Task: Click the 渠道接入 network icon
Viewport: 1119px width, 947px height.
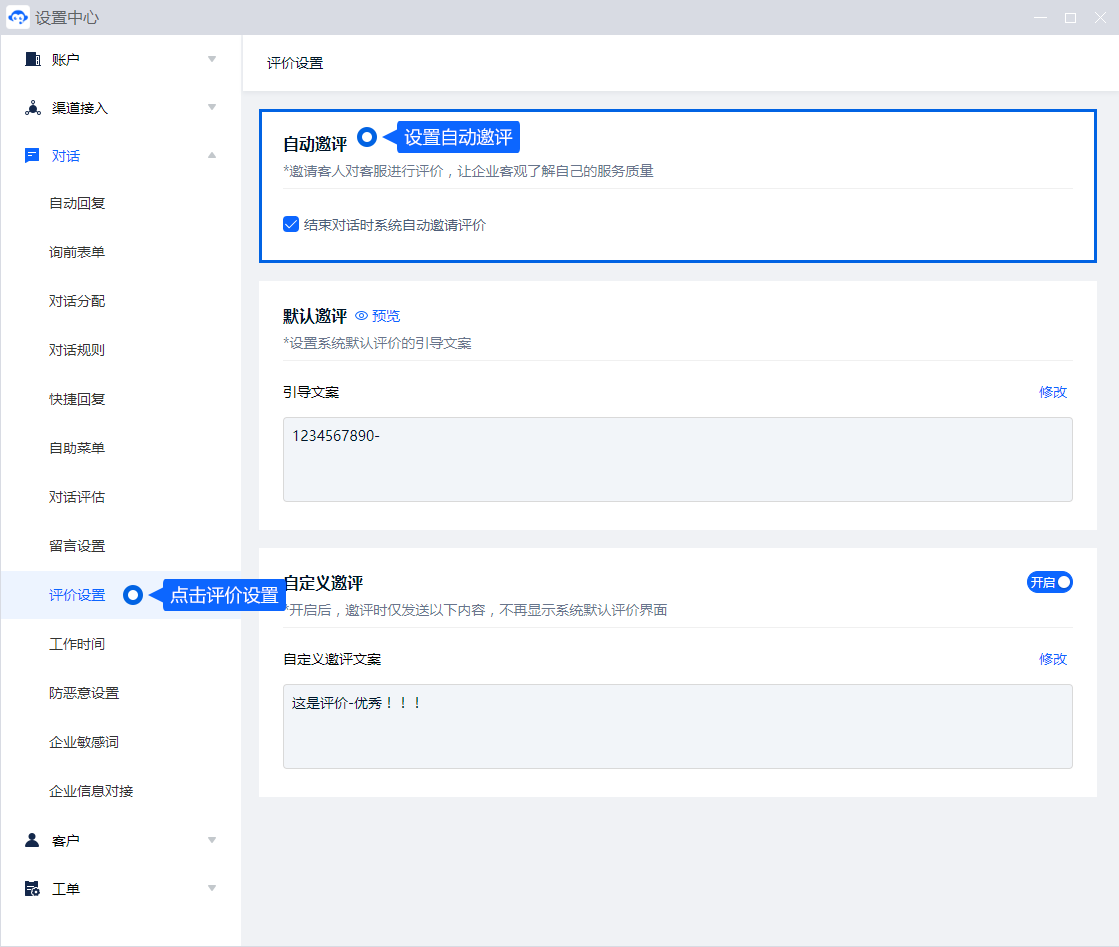Action: point(32,108)
